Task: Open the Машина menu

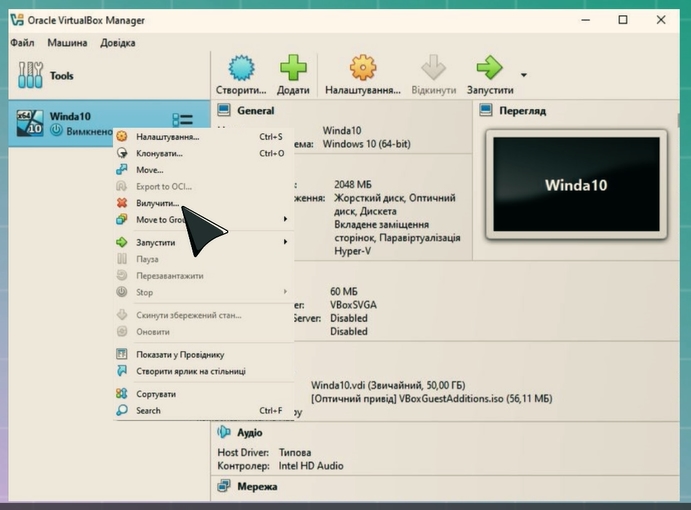Action: tap(67, 43)
